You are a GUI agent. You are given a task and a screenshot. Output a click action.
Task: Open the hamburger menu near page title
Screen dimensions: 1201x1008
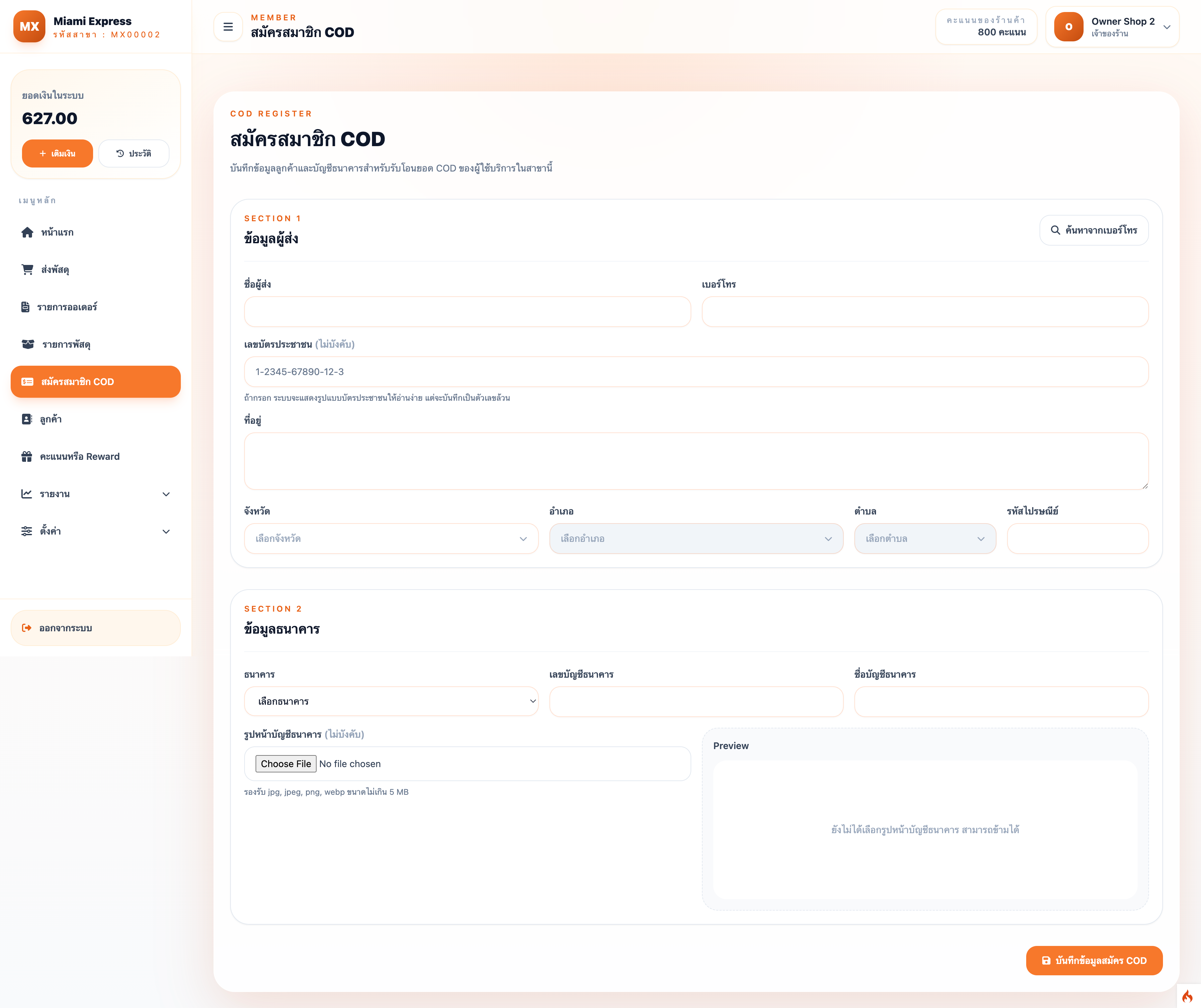pyautogui.click(x=228, y=26)
